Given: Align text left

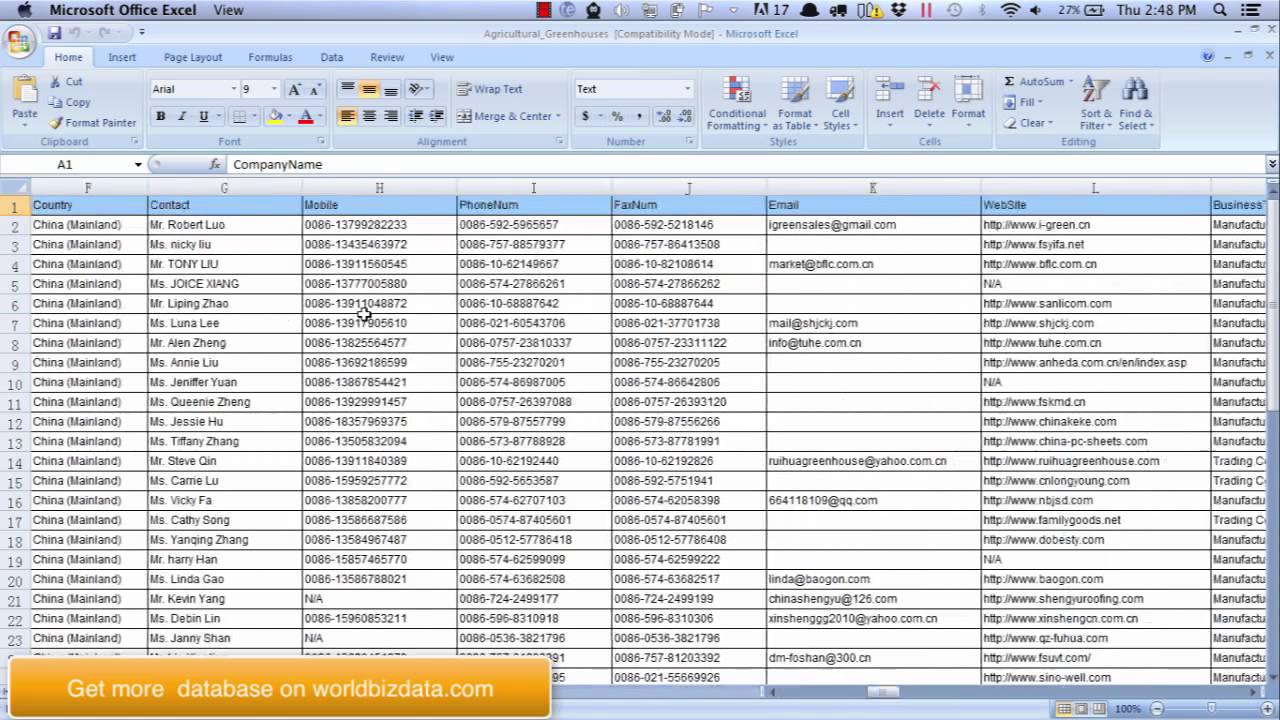Looking at the screenshot, I should [347, 116].
